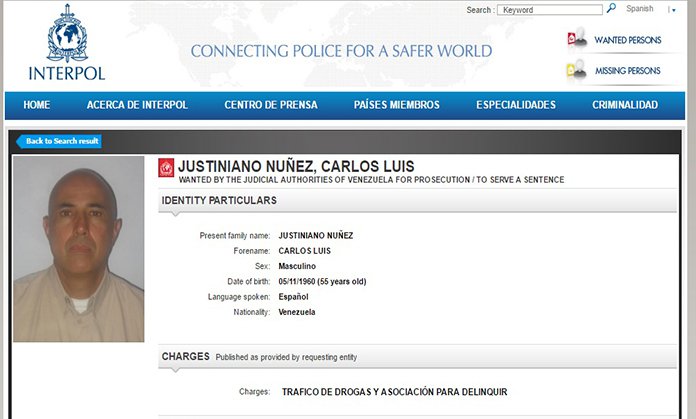Viewport: 696px width, 419px height.
Task: Collapse the CHARGES section header
Action: tap(186, 356)
